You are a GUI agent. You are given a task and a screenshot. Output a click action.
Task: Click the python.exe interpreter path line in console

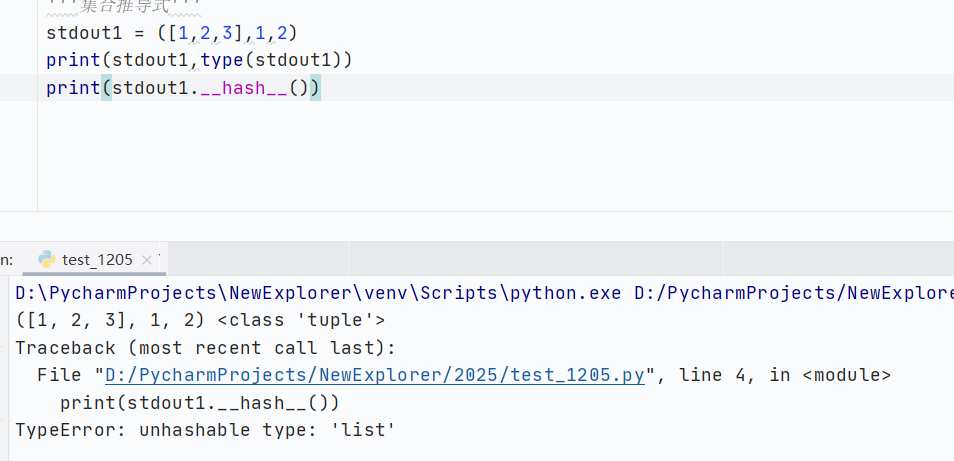[484, 293]
